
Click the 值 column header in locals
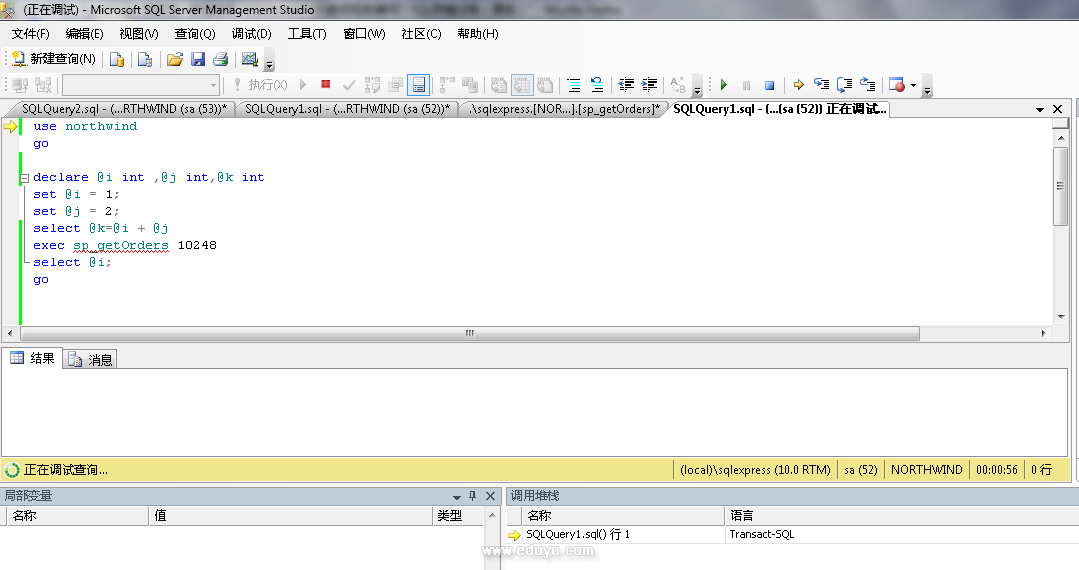click(x=290, y=516)
